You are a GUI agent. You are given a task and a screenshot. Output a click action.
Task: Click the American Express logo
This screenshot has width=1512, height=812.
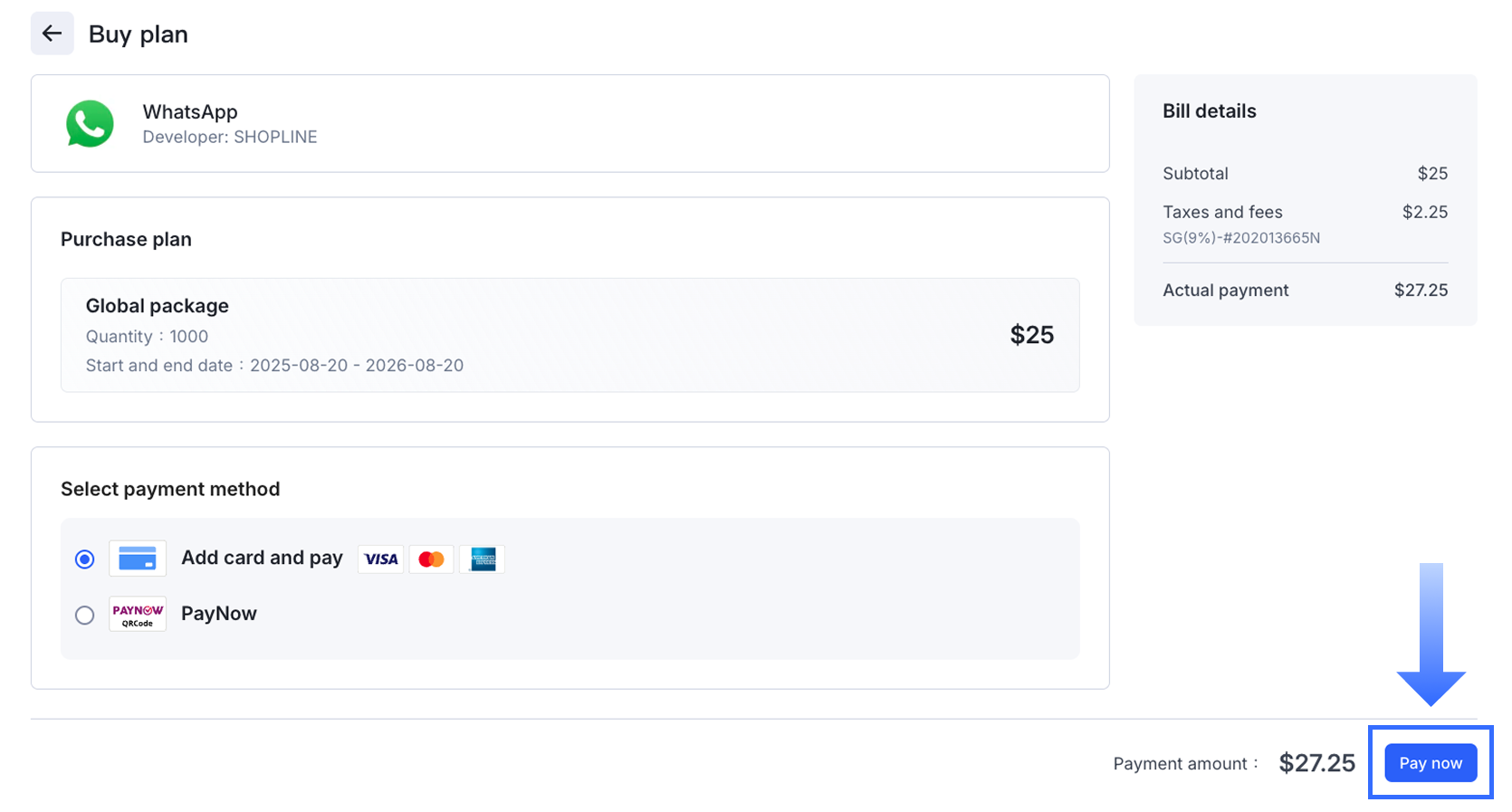[483, 559]
